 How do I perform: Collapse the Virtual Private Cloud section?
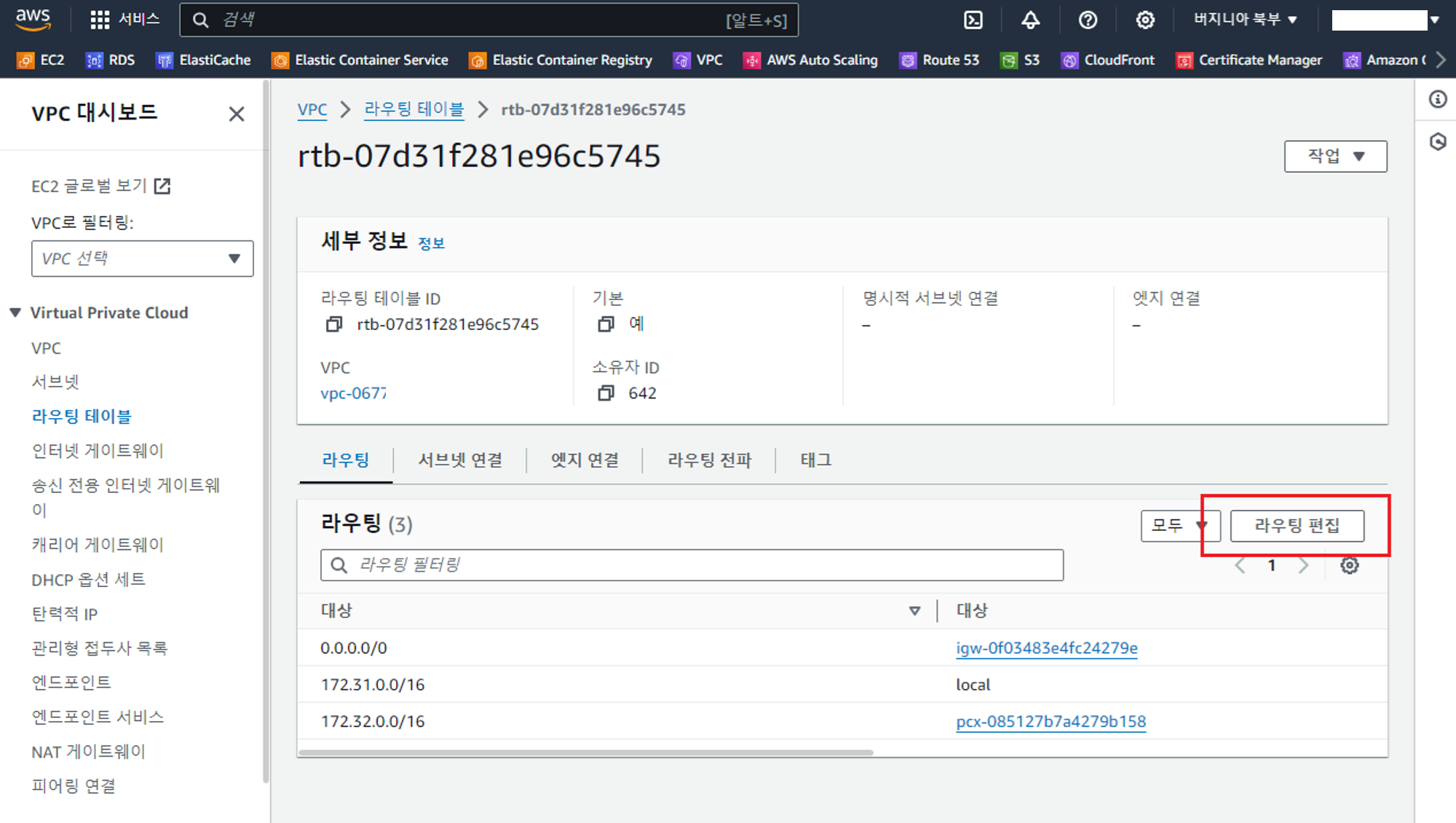click(x=15, y=312)
